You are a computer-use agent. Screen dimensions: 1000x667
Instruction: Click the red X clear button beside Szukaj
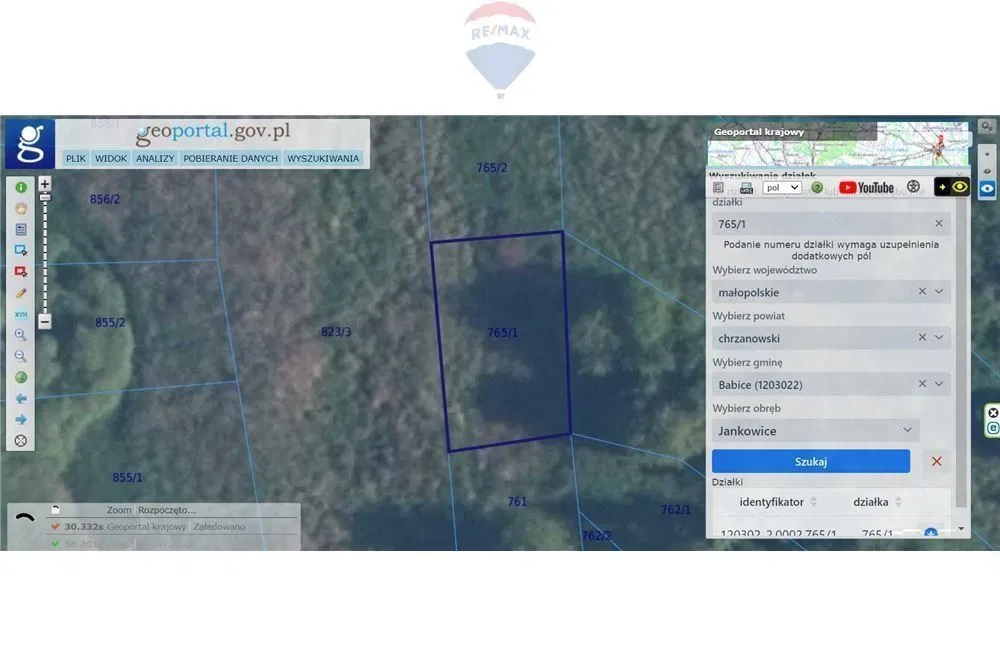pyautogui.click(x=937, y=461)
